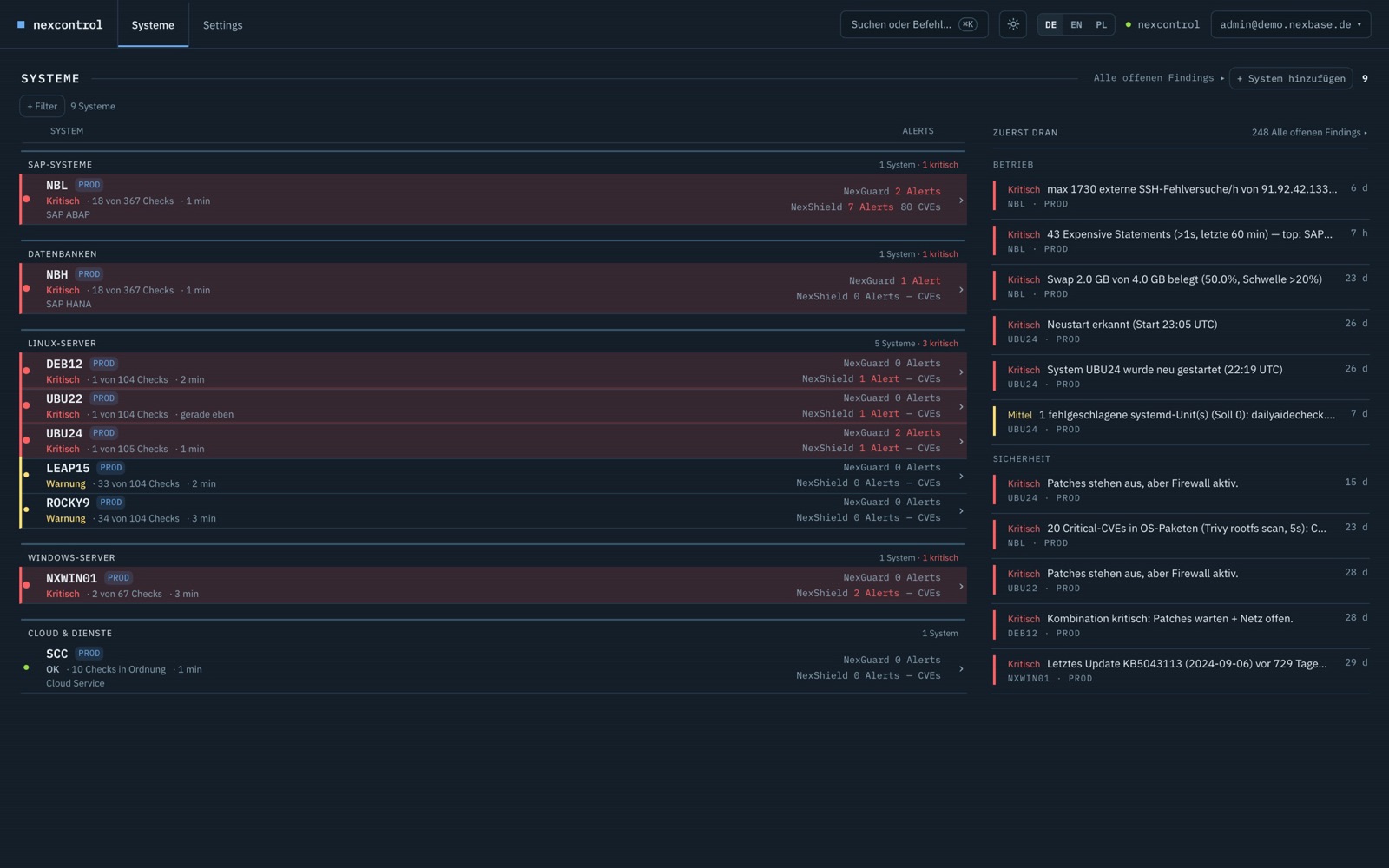Click green nexcontrol connection status dot
Screen dimensions: 1389x868
(x=1128, y=24)
